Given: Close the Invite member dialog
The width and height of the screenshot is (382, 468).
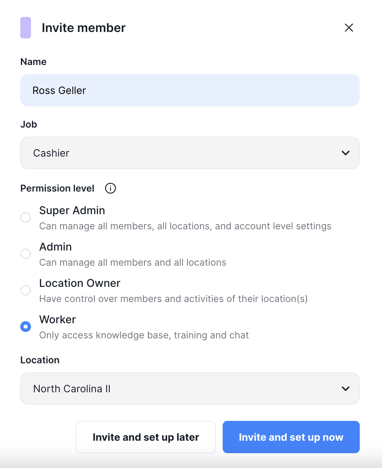Looking at the screenshot, I should click(349, 28).
